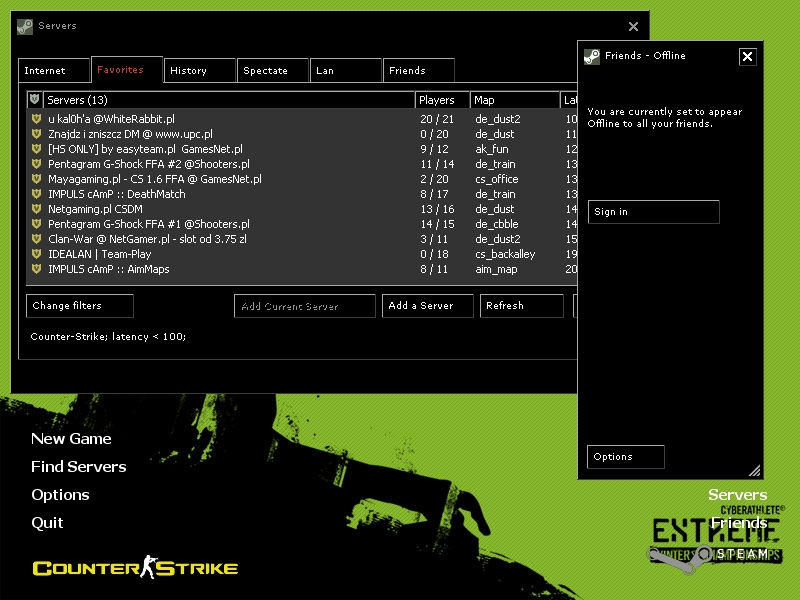This screenshot has height=600, width=800.
Task: Click the Steam icon in Servers window title
Action: tap(24, 26)
